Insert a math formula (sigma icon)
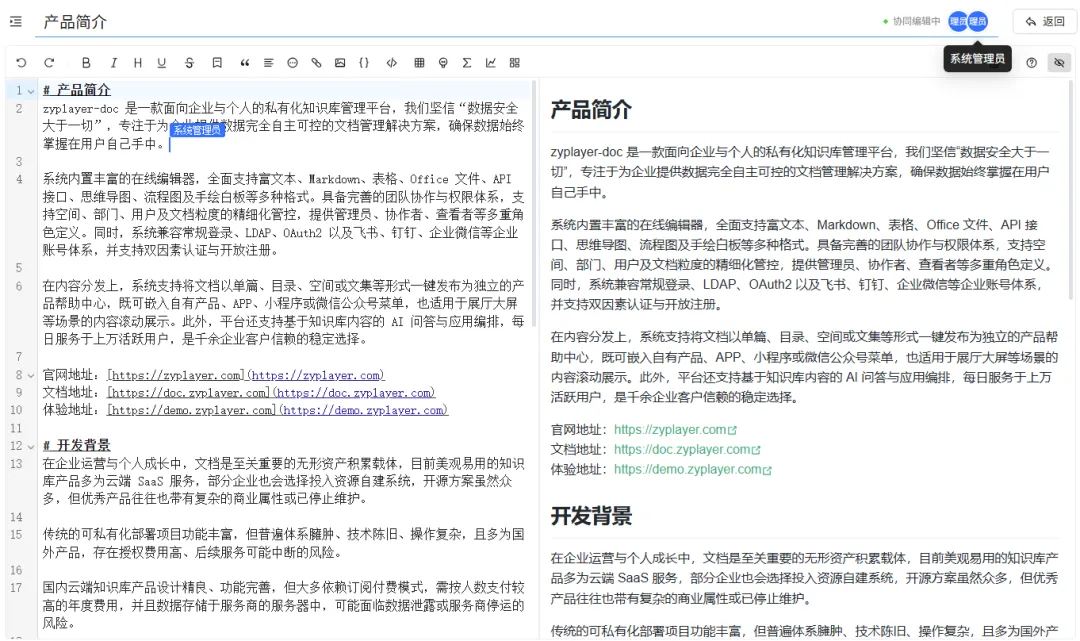 (467, 63)
